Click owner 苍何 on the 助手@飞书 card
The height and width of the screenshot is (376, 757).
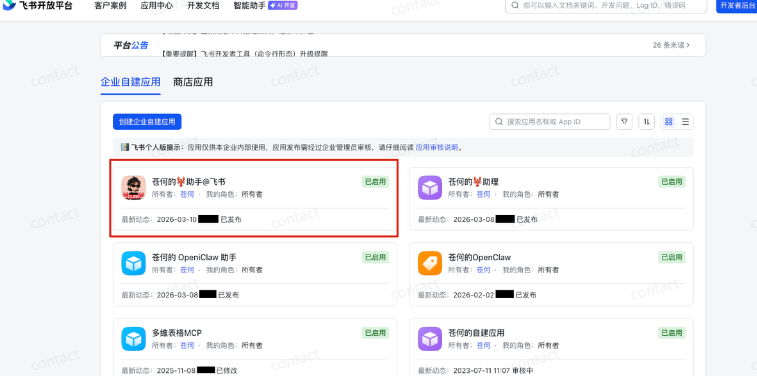(x=187, y=195)
